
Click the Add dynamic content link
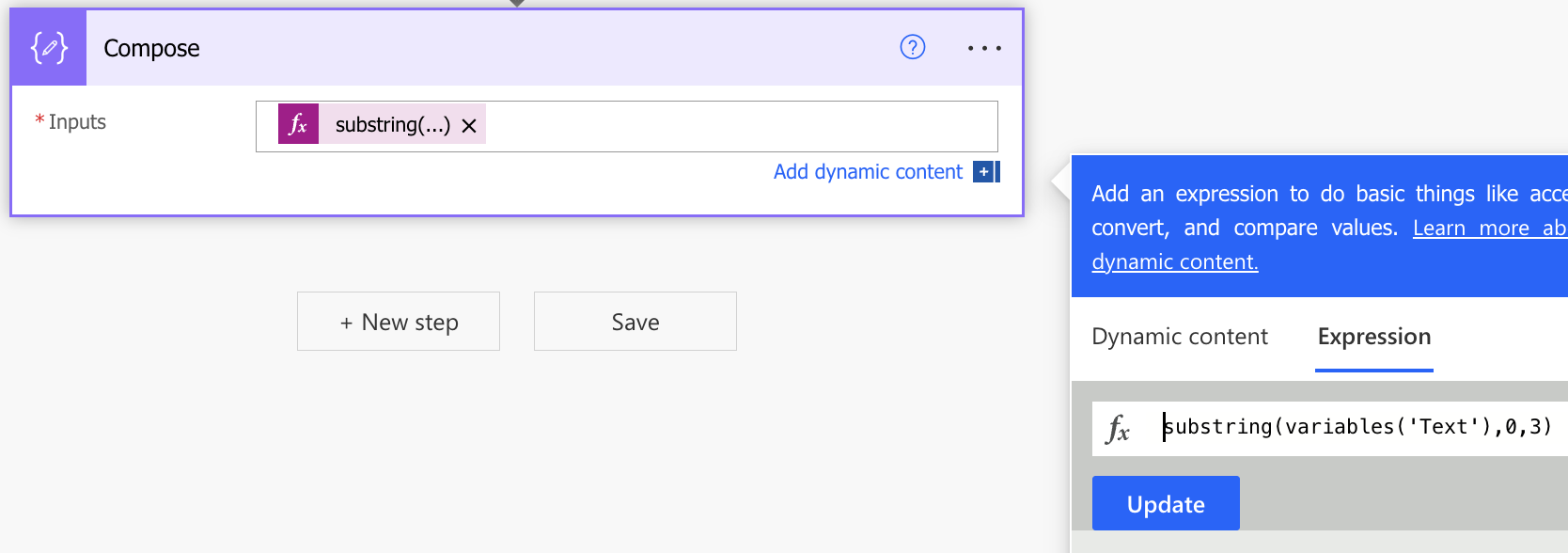[x=867, y=172]
